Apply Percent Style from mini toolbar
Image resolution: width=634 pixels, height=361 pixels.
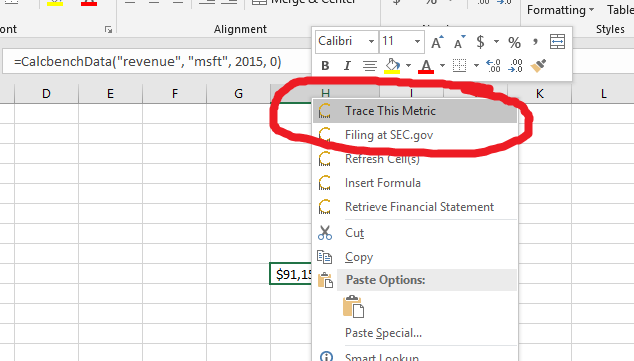click(x=514, y=42)
